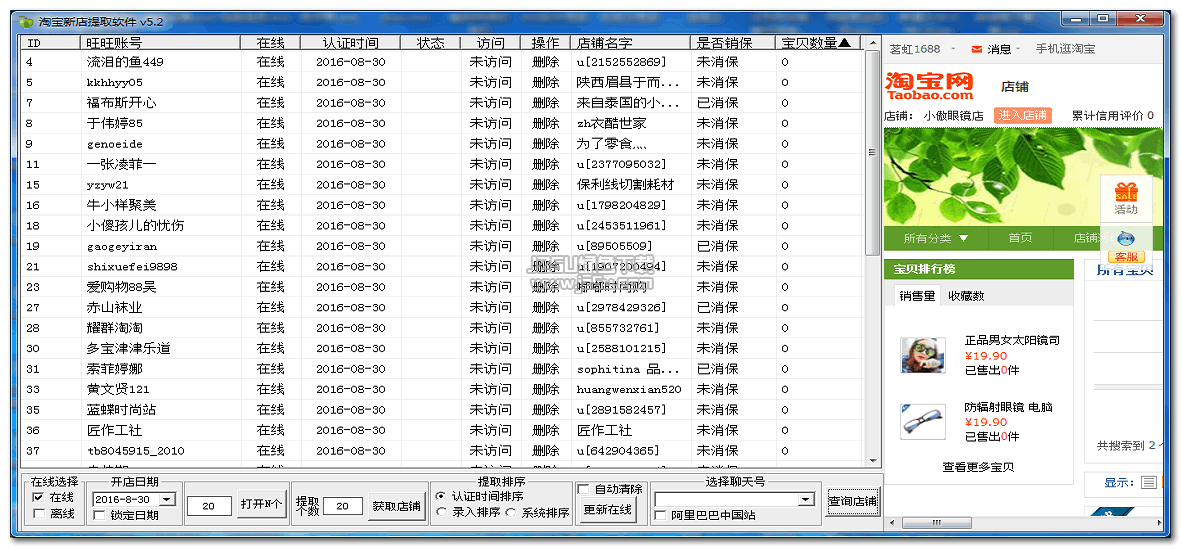Enable the 锁定日期 lock date checkbox

(99, 515)
